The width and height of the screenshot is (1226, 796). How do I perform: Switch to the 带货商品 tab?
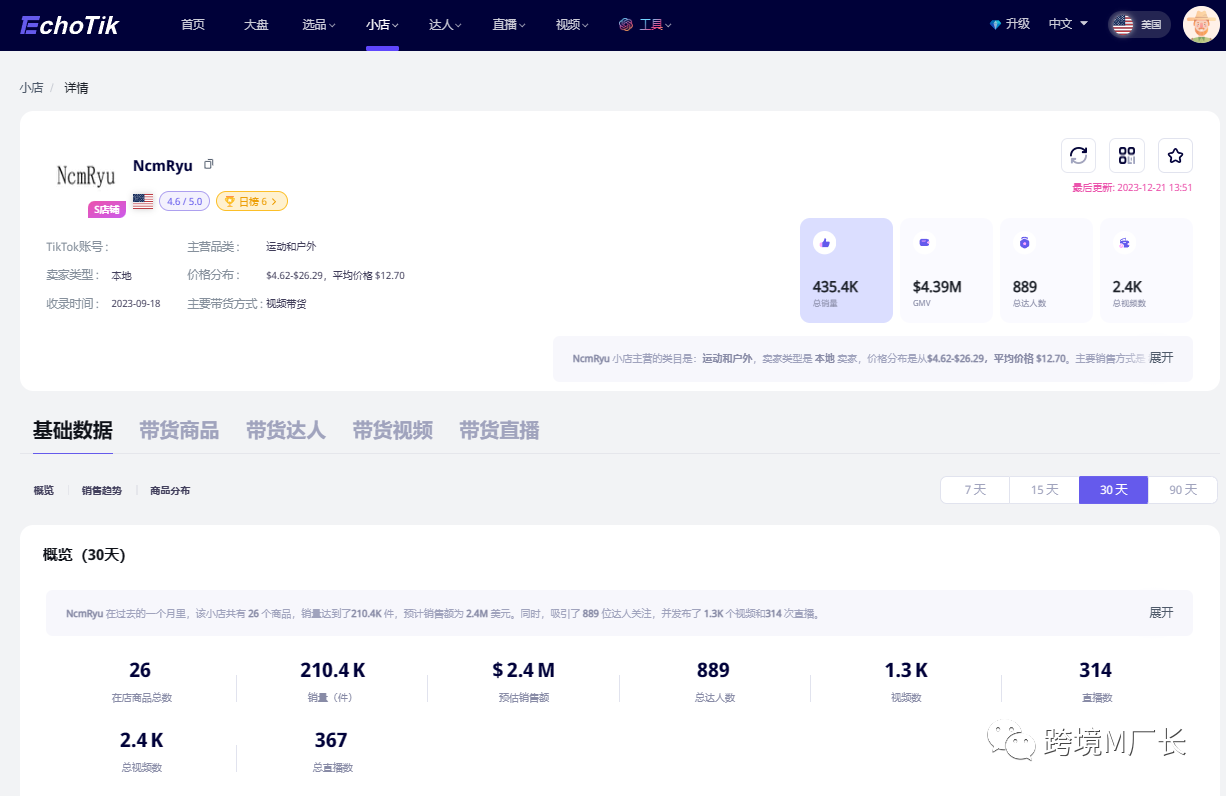point(179,431)
